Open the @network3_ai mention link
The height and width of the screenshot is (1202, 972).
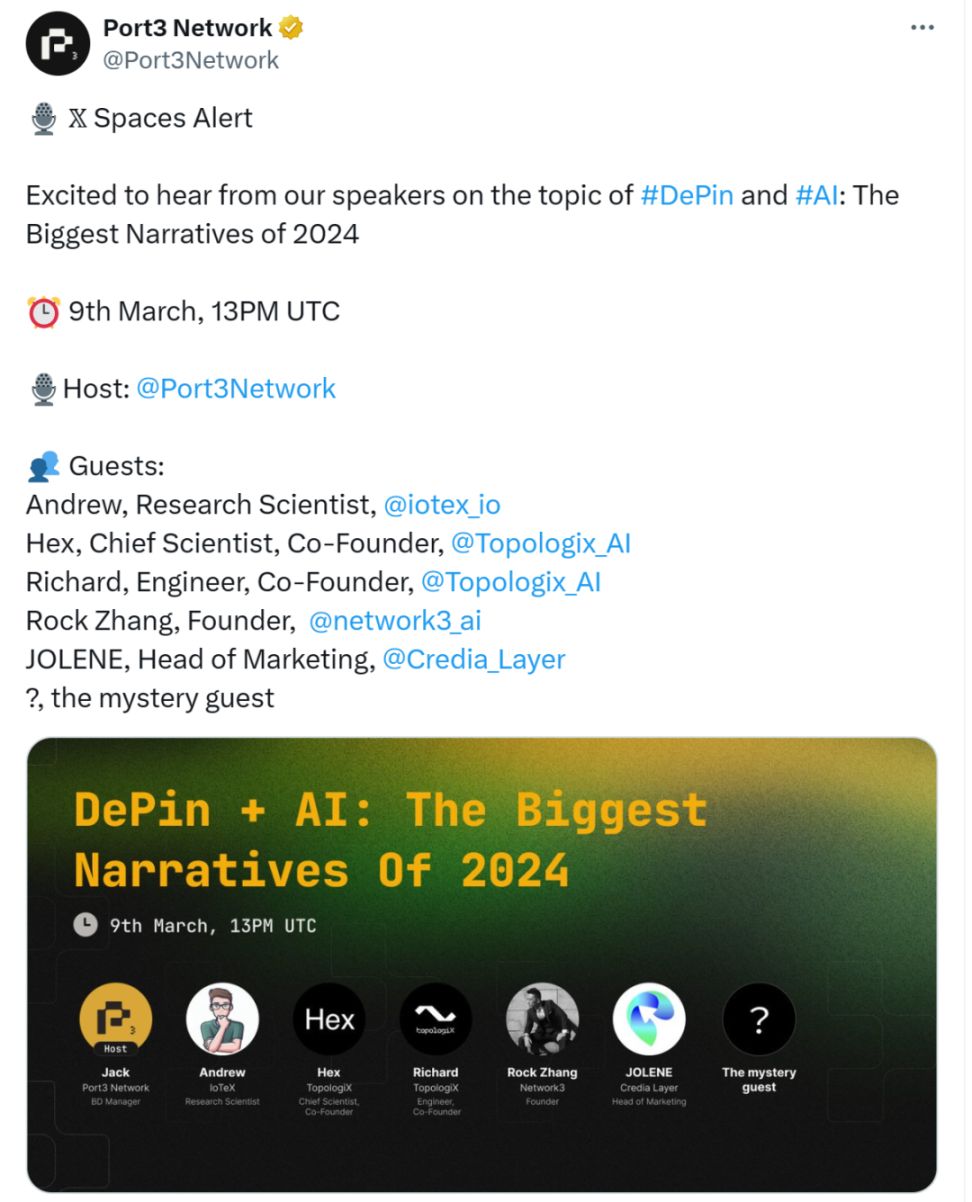click(394, 621)
